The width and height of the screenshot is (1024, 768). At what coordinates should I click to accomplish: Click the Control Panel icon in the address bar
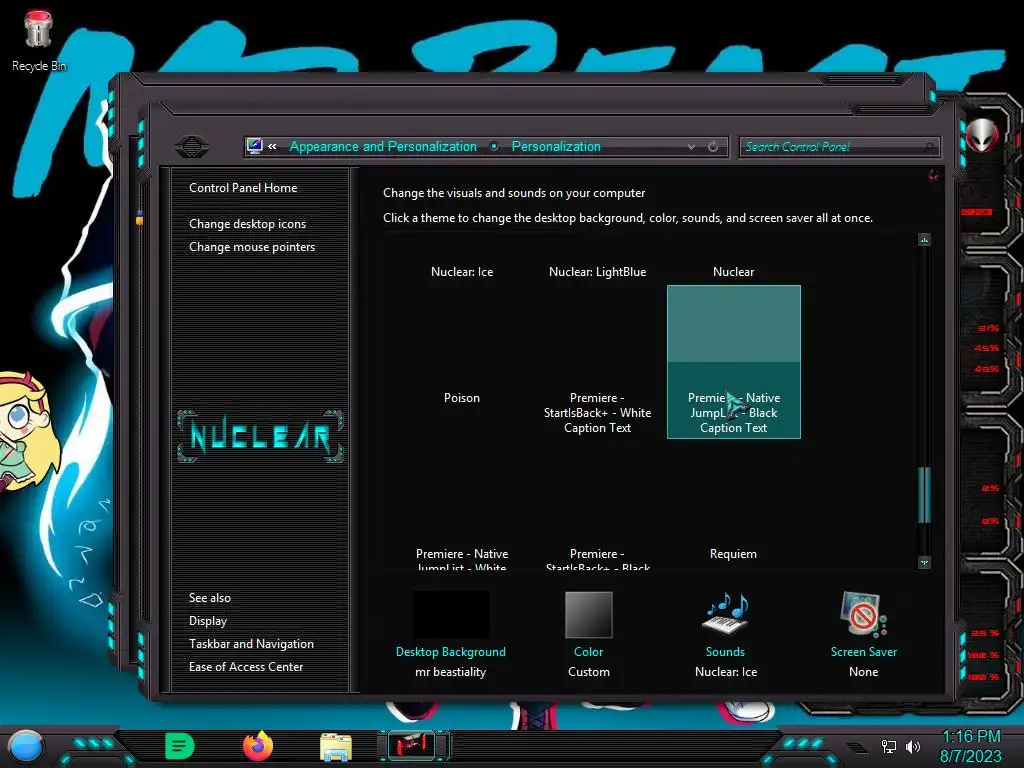pos(255,146)
